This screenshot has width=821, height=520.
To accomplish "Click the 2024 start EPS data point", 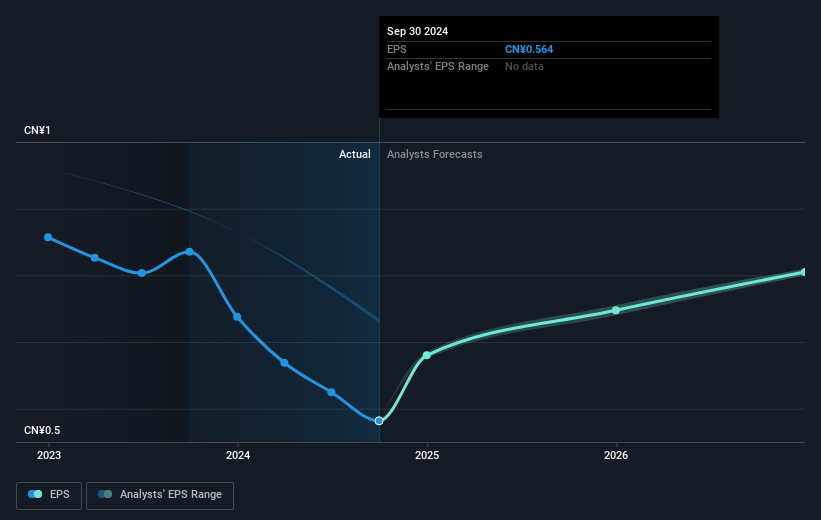I will [x=237, y=317].
